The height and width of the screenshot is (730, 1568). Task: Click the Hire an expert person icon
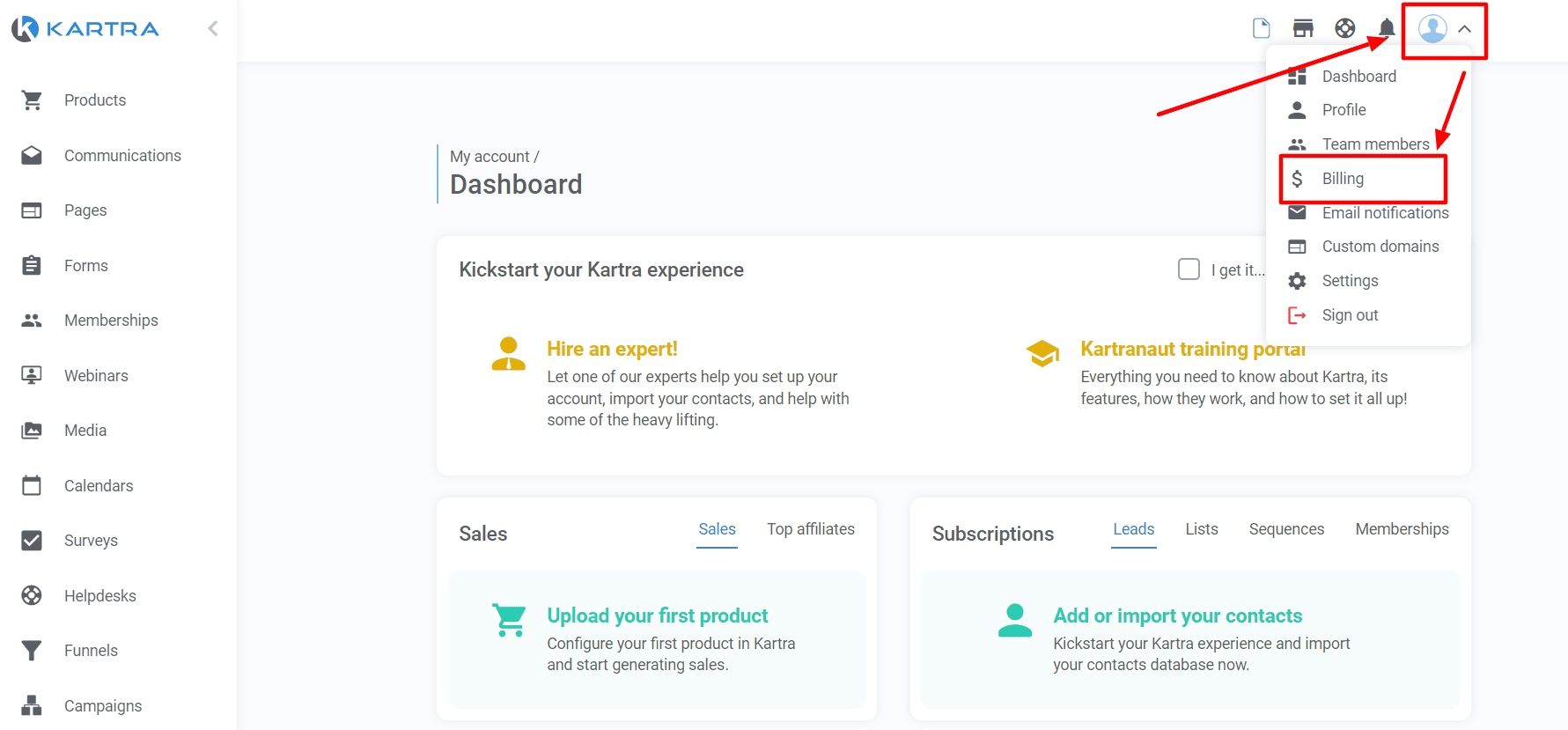(508, 354)
